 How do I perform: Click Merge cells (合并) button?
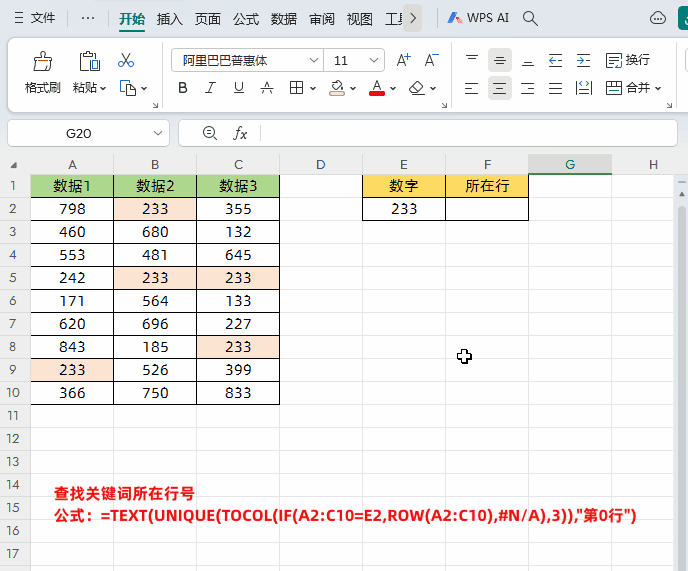click(628, 88)
